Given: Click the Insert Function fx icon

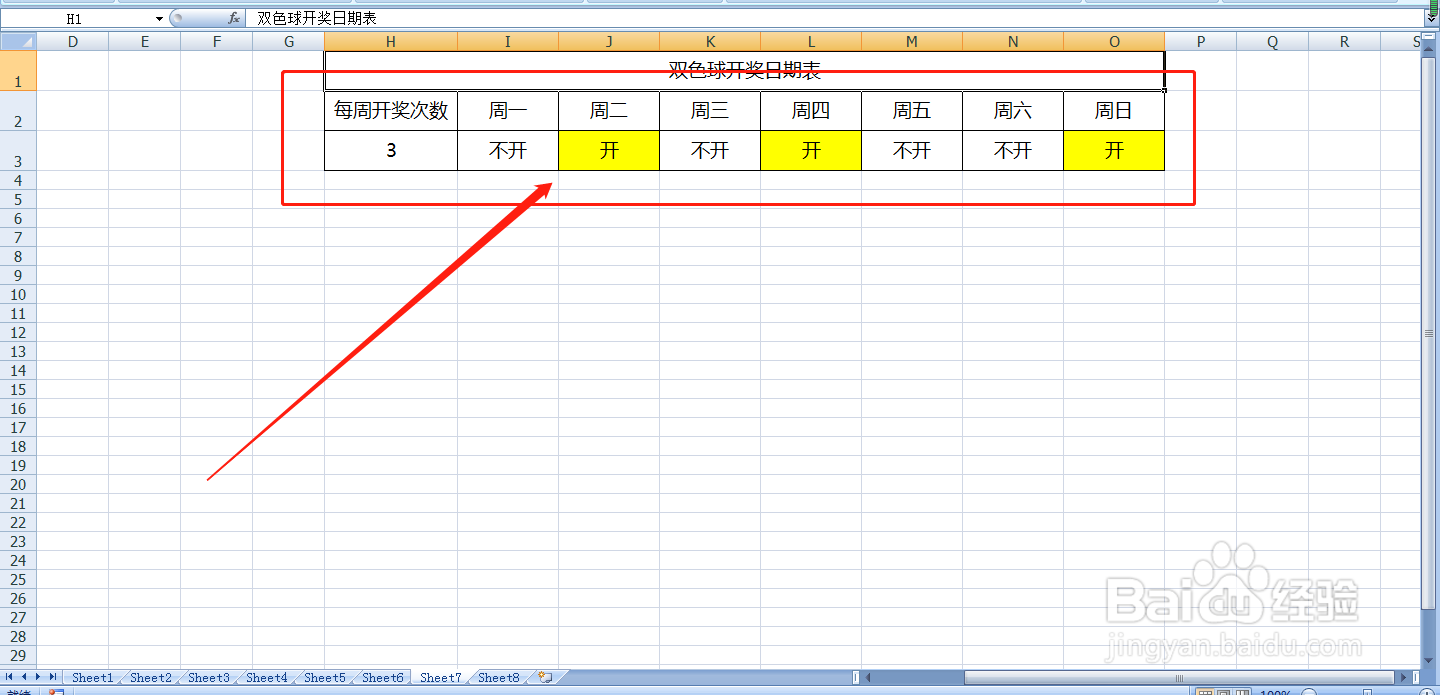Looking at the screenshot, I should pyautogui.click(x=233, y=18).
